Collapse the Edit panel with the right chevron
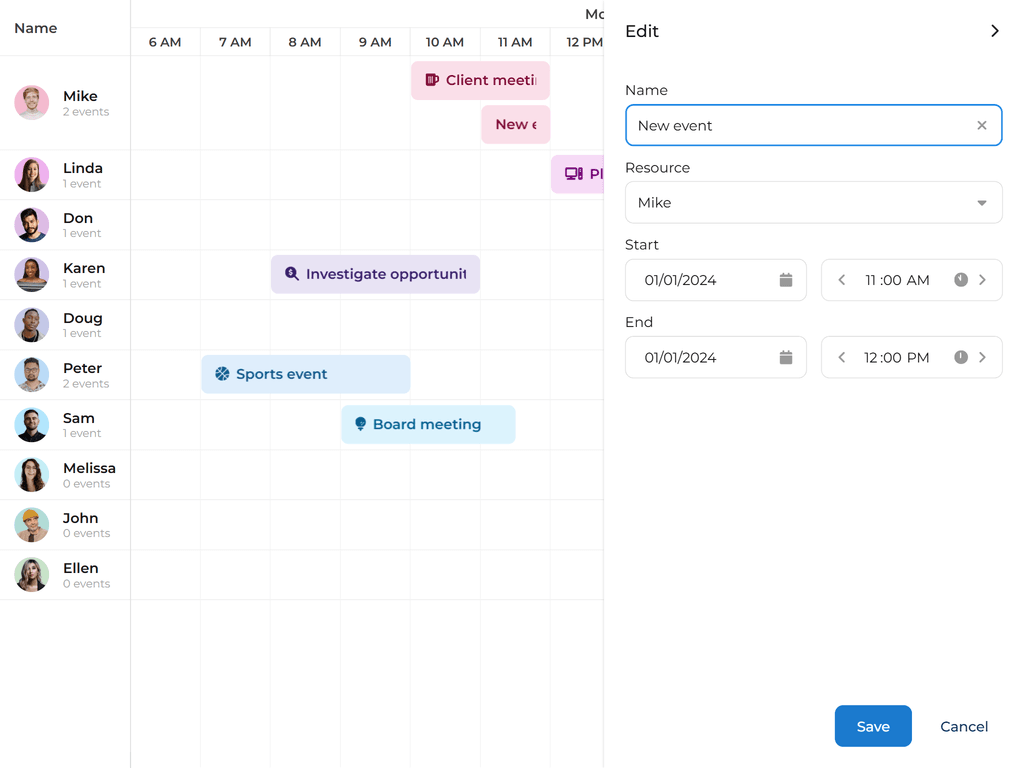 click(995, 31)
